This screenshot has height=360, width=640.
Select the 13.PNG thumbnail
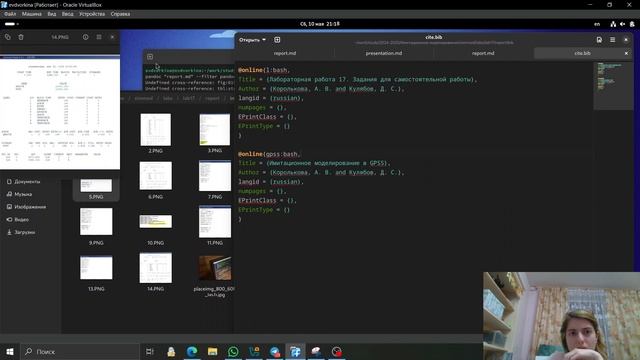click(96, 268)
